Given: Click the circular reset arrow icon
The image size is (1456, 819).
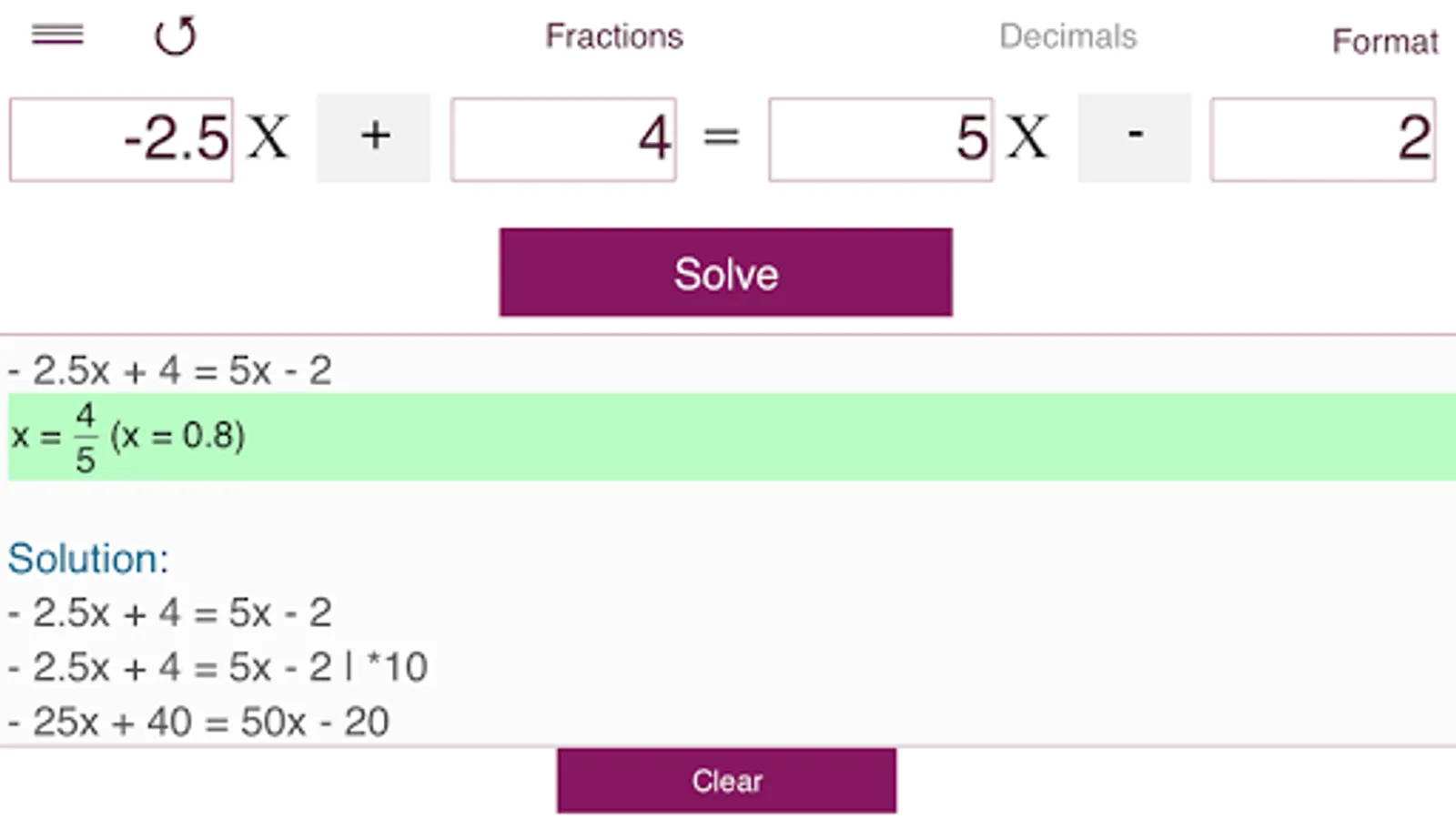Looking at the screenshot, I should coord(175,36).
